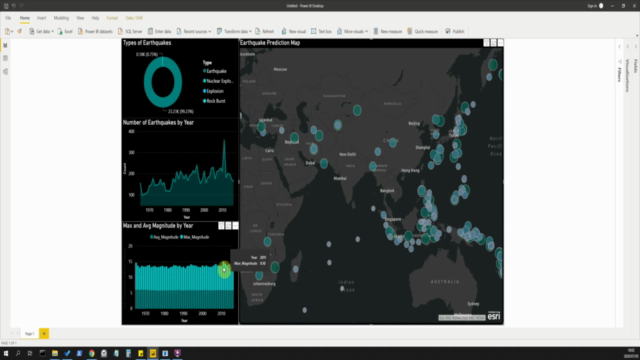Expand Recent sources dropdown

pyautogui.click(x=210, y=31)
